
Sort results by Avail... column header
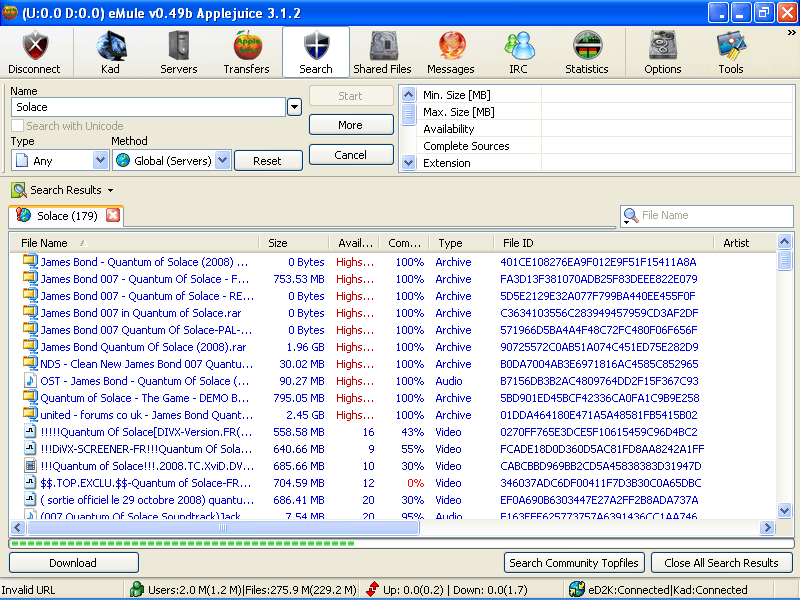(x=355, y=243)
